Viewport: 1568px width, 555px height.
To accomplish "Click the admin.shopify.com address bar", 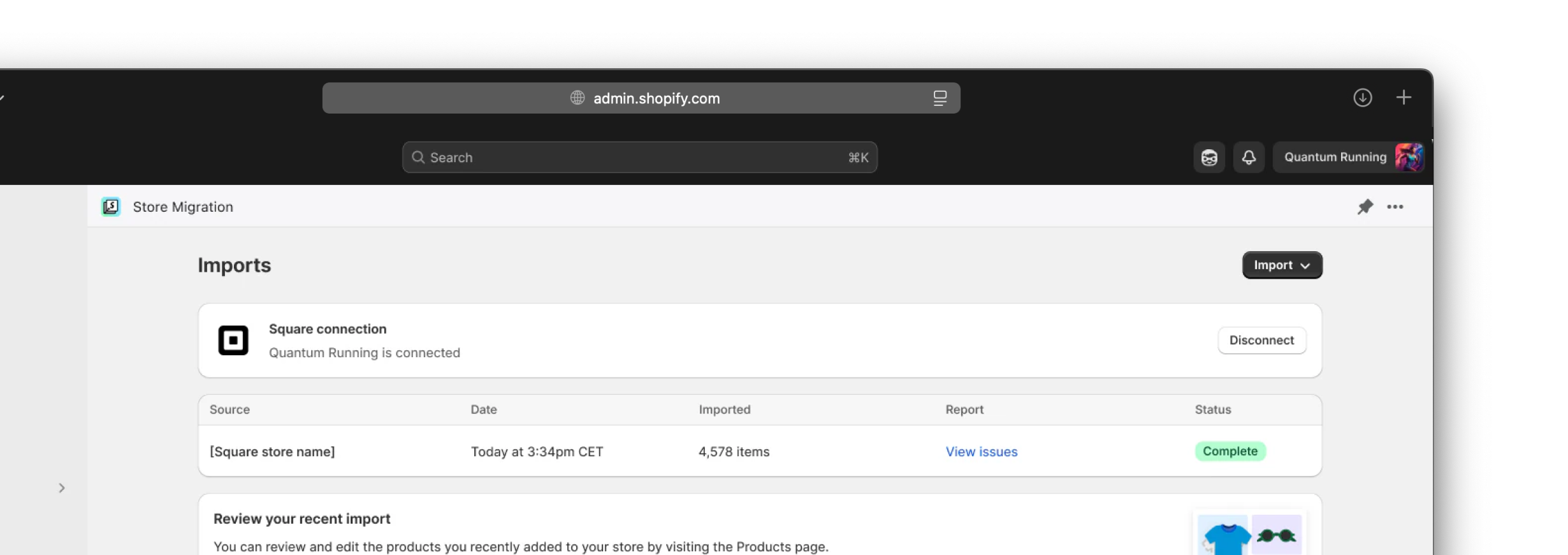I will click(657, 98).
